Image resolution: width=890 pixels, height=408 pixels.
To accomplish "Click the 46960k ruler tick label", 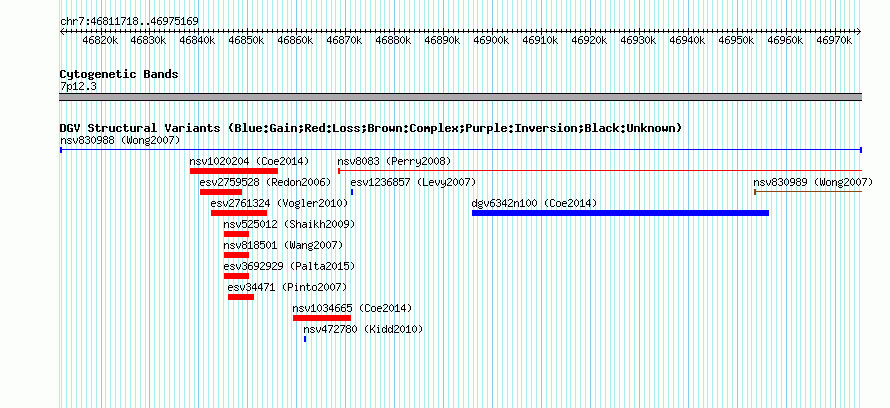I will point(786,41).
